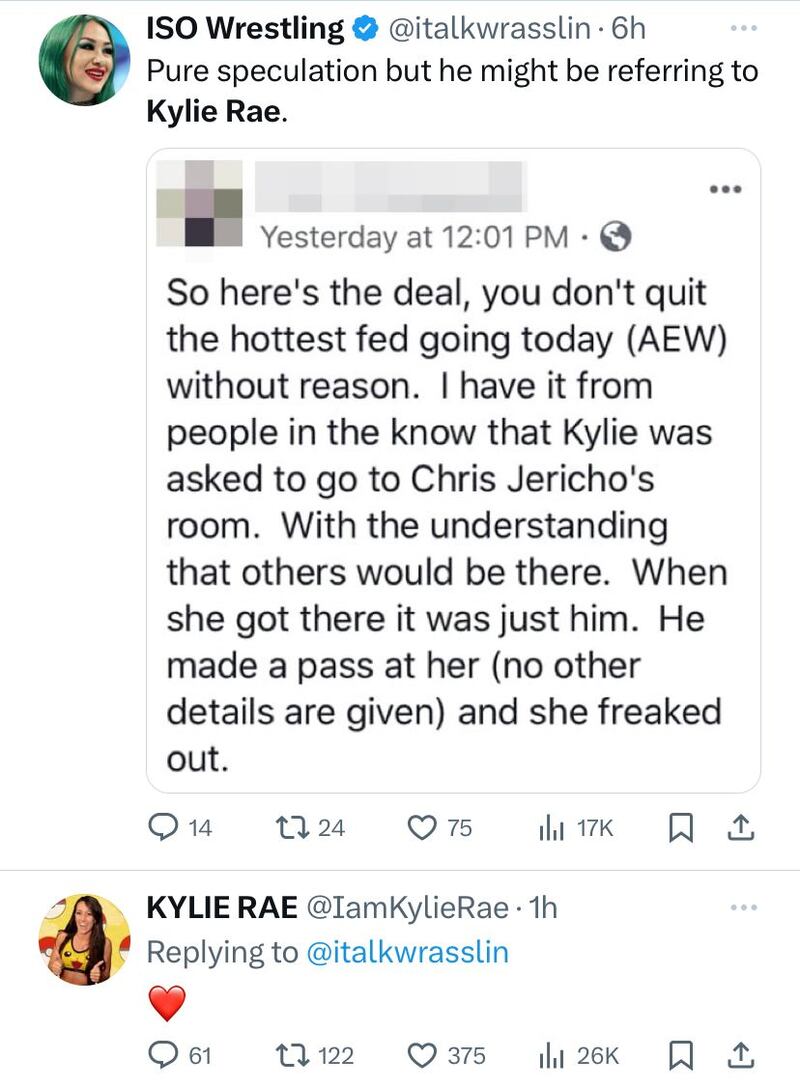Image resolution: width=800 pixels, height=1087 pixels.
Task: Reply to the ISO Wrestling tweet
Action: [x=163, y=827]
